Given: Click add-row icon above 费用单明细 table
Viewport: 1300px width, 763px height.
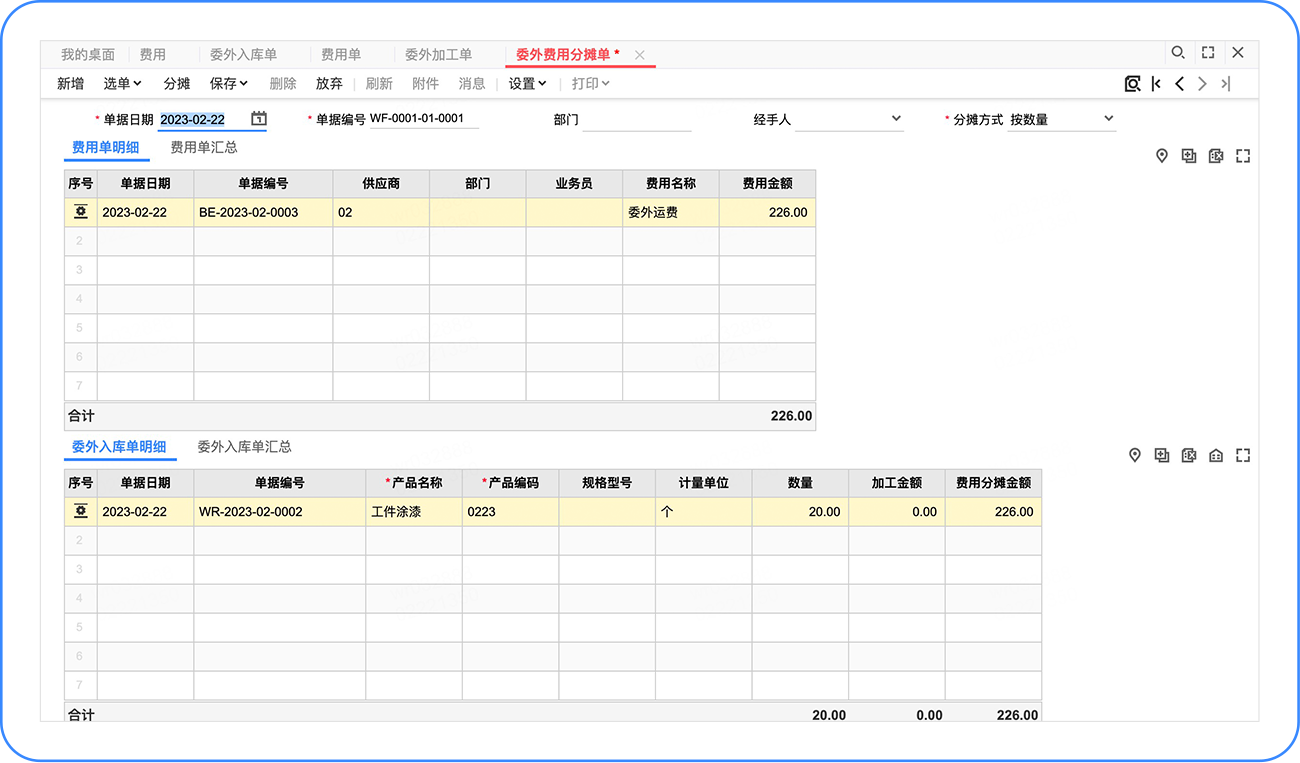Looking at the screenshot, I should click(1189, 156).
